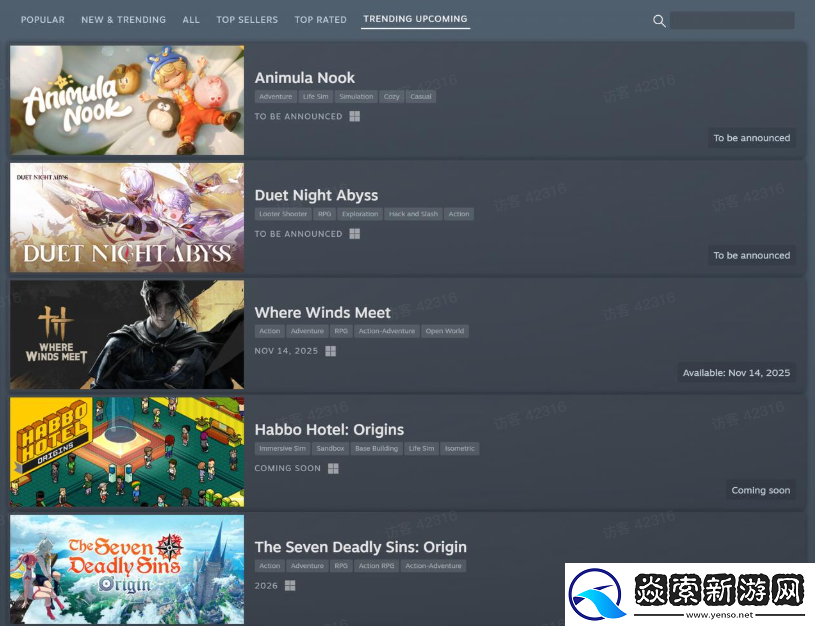This screenshot has height=626, width=815.
Task: Switch to the Popular tab
Action: coord(43,20)
